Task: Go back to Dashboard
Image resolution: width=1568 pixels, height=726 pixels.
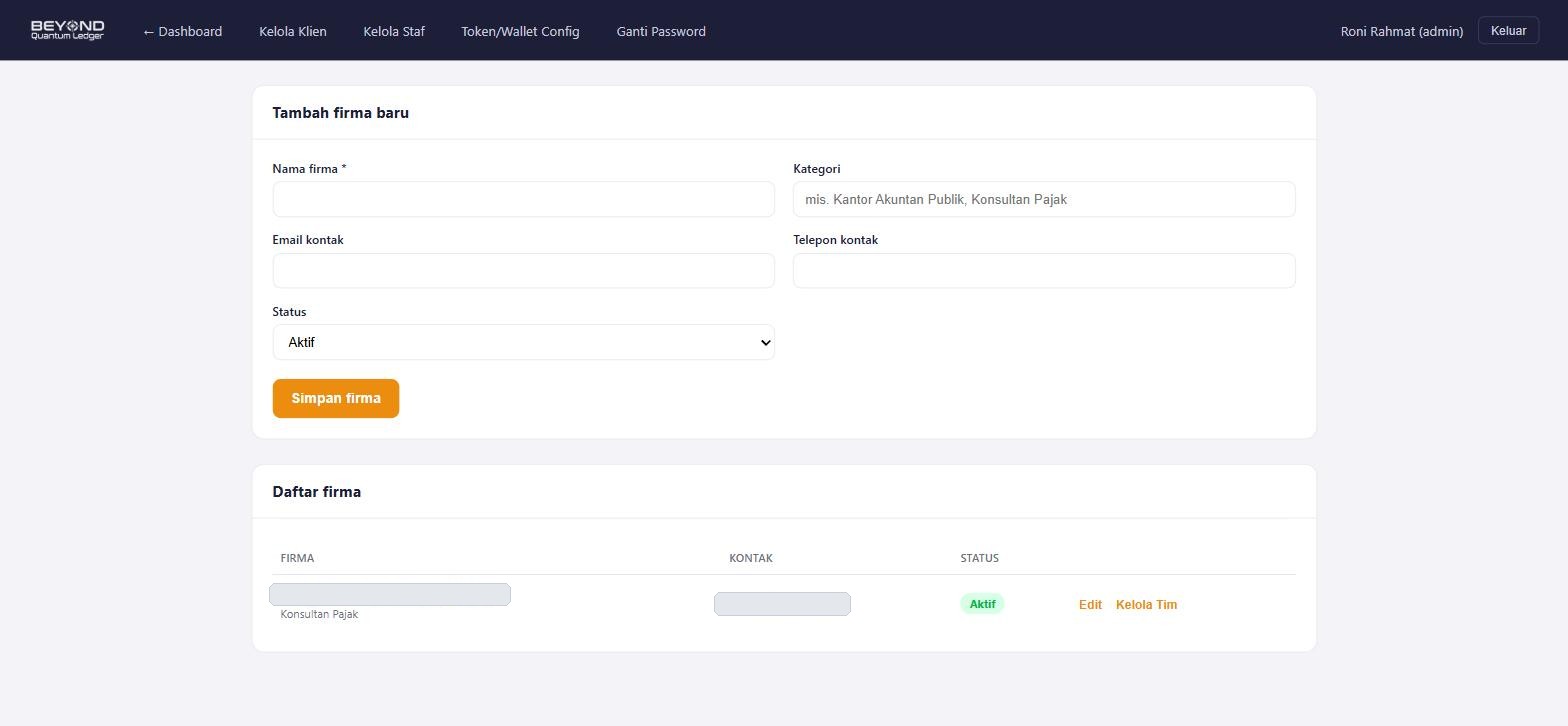Action: (182, 31)
